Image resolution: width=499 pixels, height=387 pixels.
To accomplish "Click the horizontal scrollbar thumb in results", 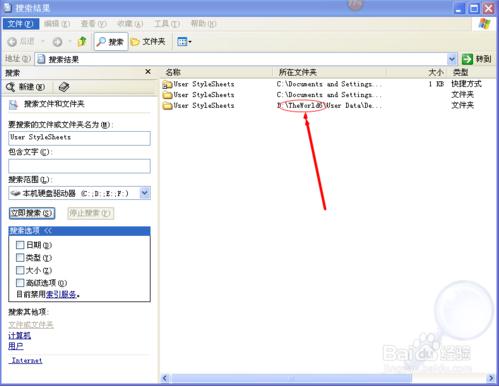I will (291, 378).
